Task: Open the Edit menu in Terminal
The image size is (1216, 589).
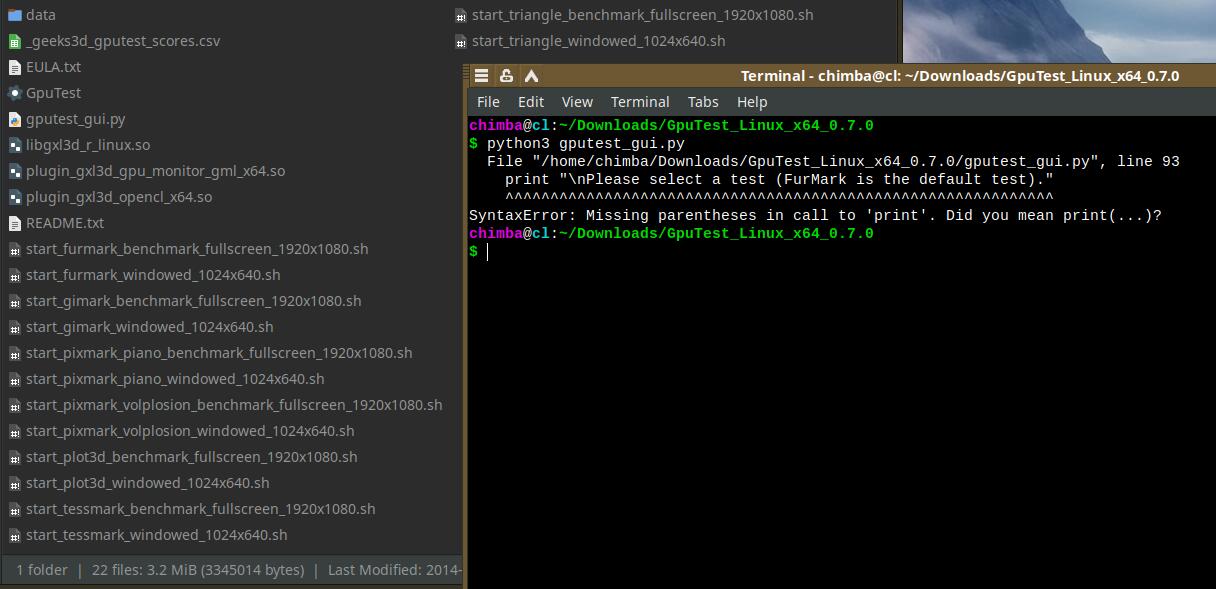Action: (x=531, y=102)
